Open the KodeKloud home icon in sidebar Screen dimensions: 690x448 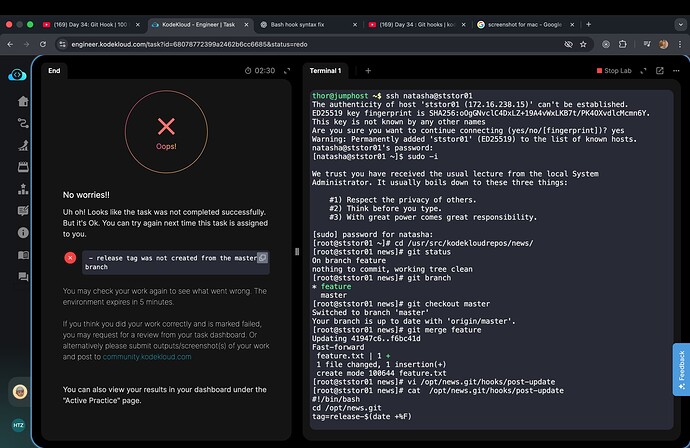23,102
